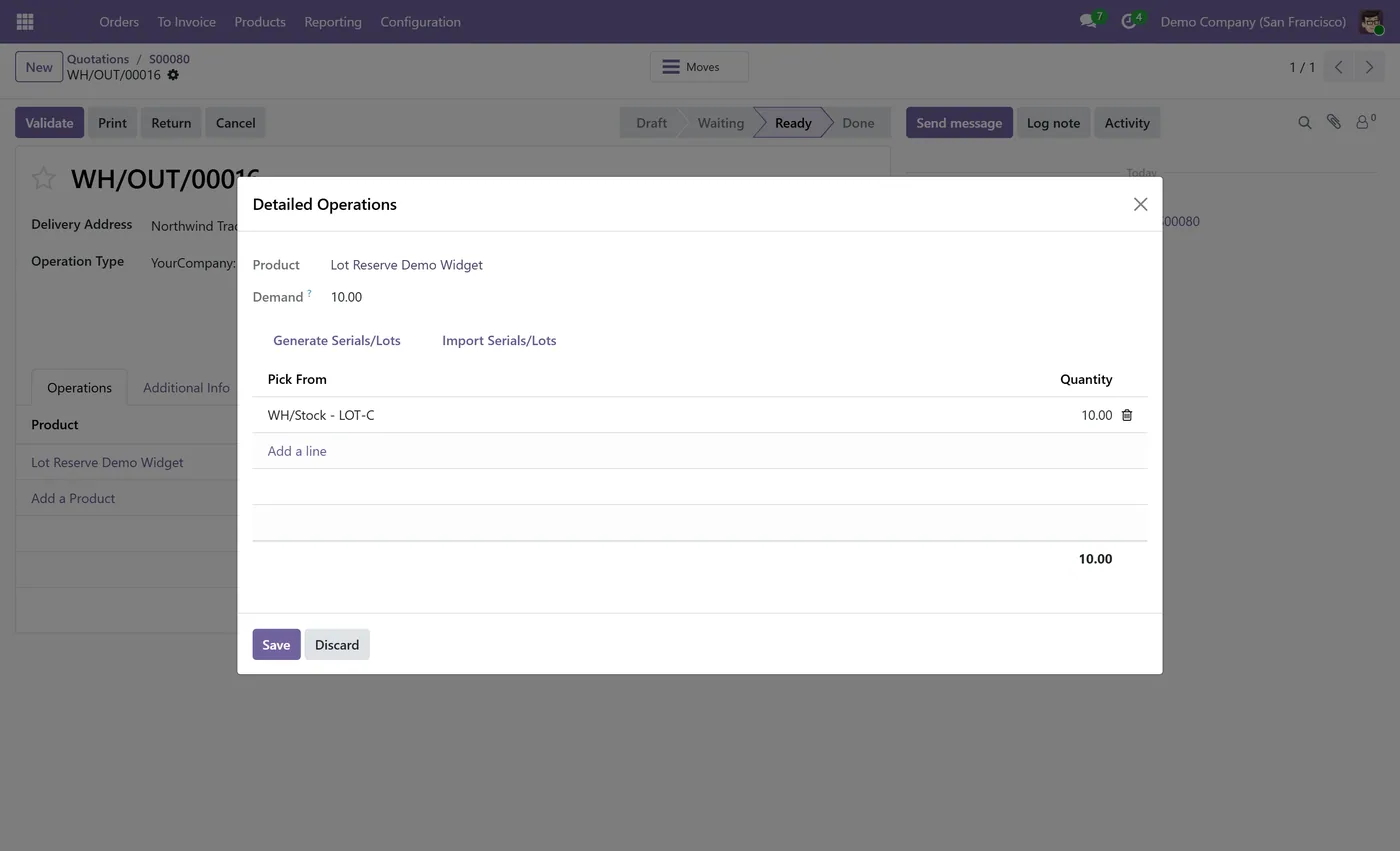Go to previous record arrow
Viewport: 1400px width, 851px height.
1338,67
